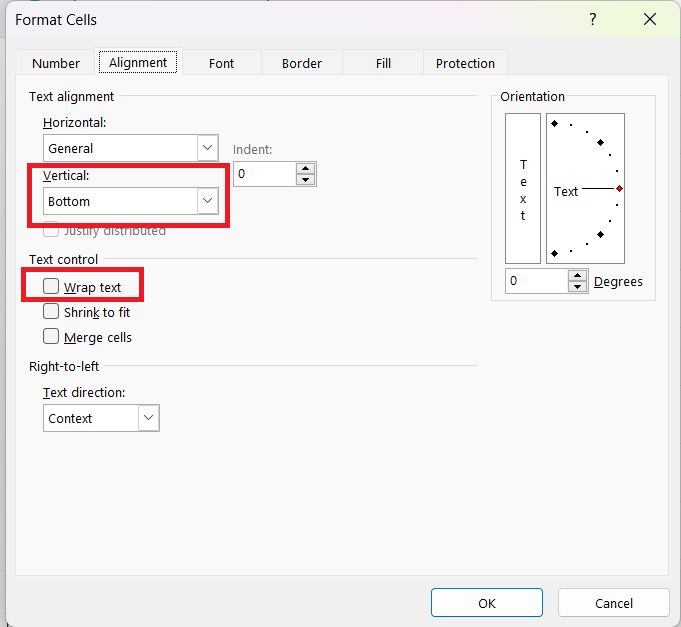Click the Degrees input field

pos(537,281)
